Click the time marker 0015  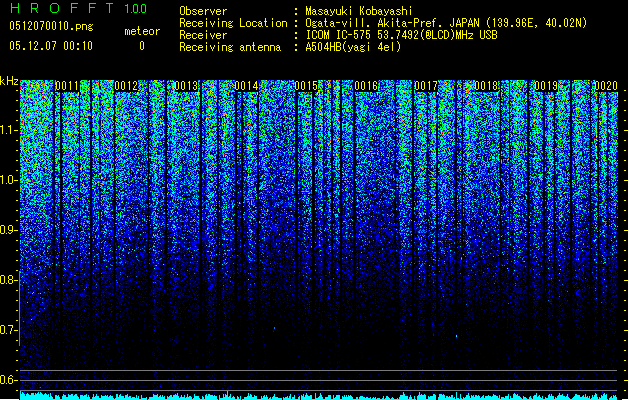[306, 86]
